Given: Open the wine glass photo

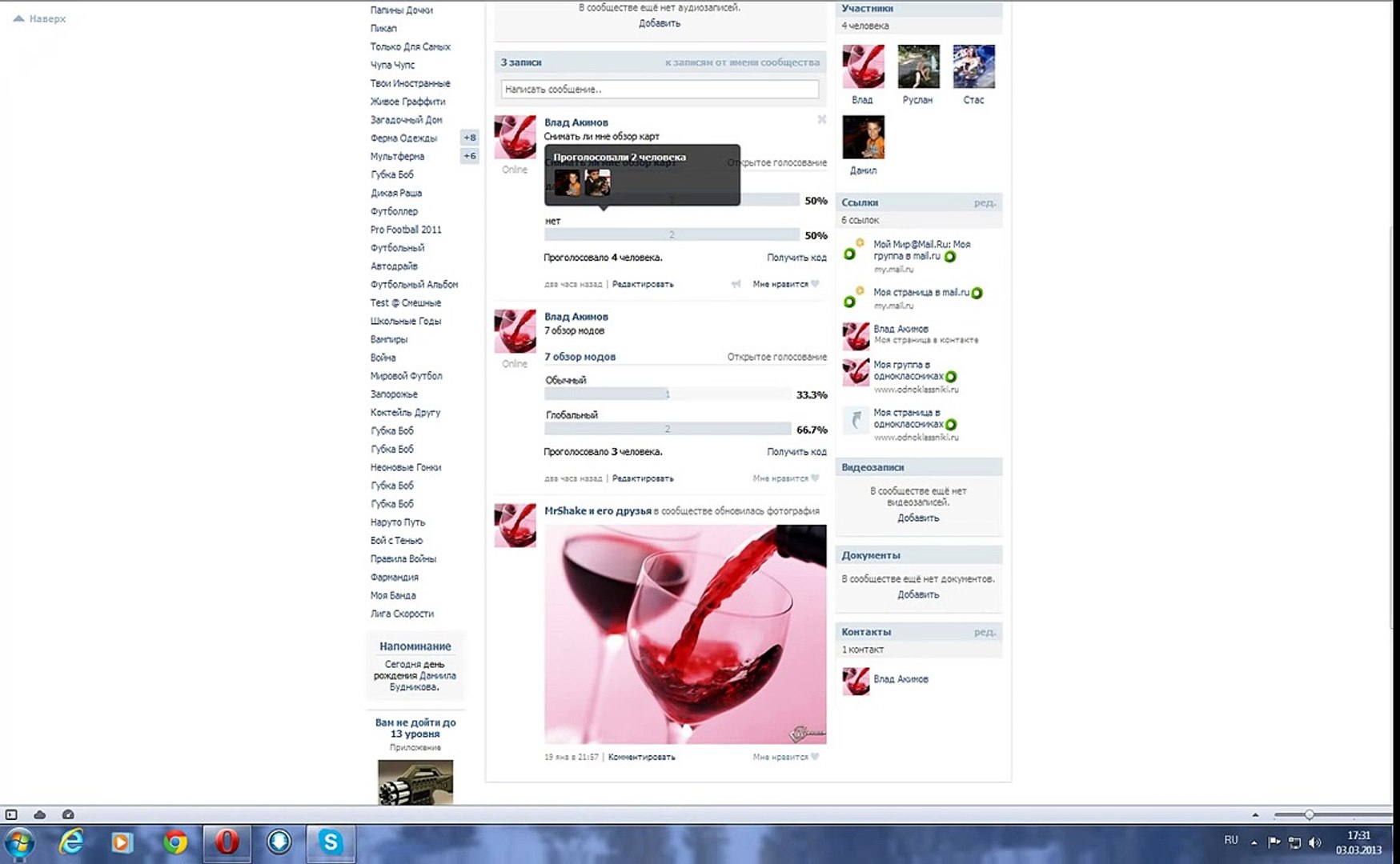Looking at the screenshot, I should coord(685,634).
